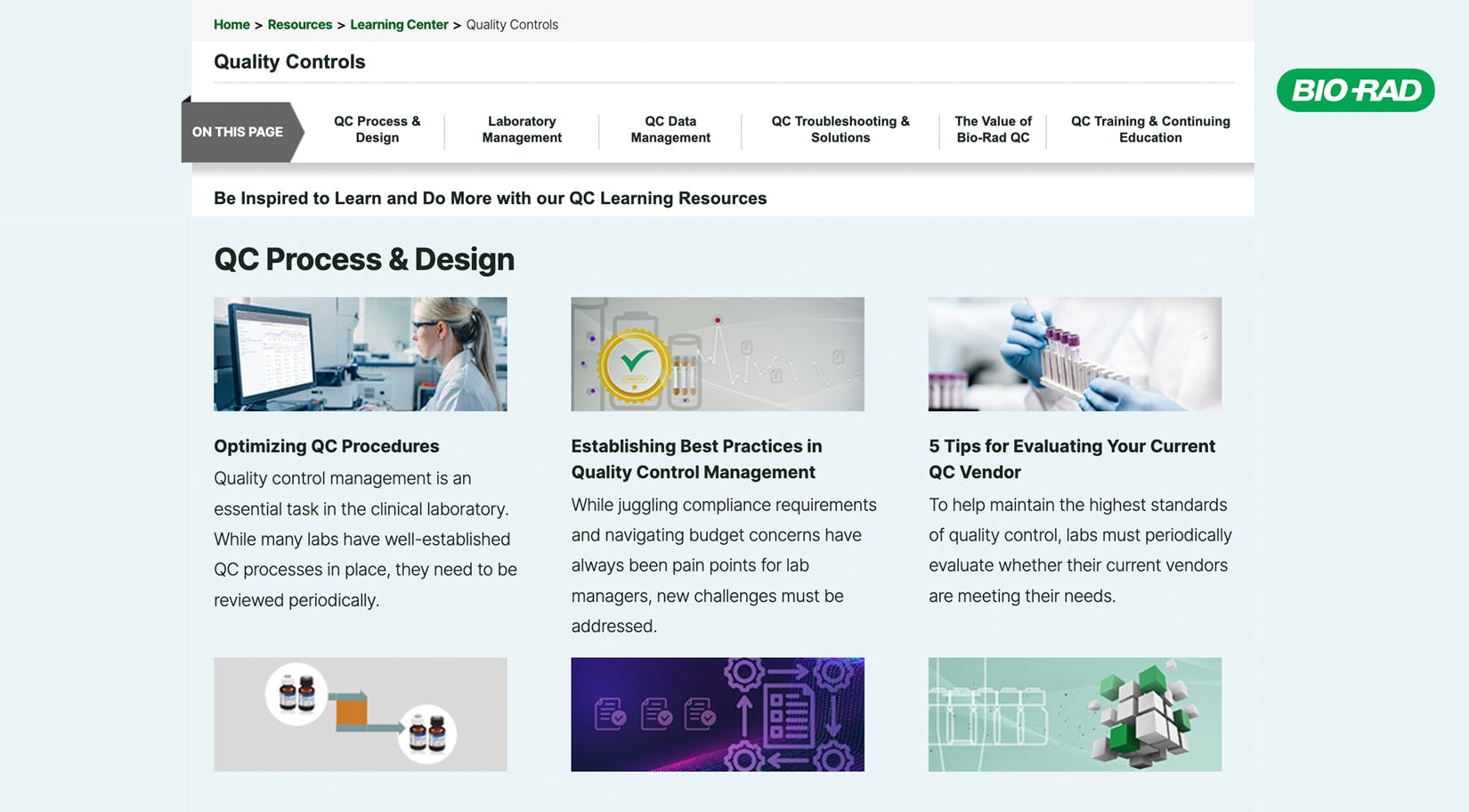Select the Laboratory Management tab
Screen dimensions: 1469x812
coord(522,130)
